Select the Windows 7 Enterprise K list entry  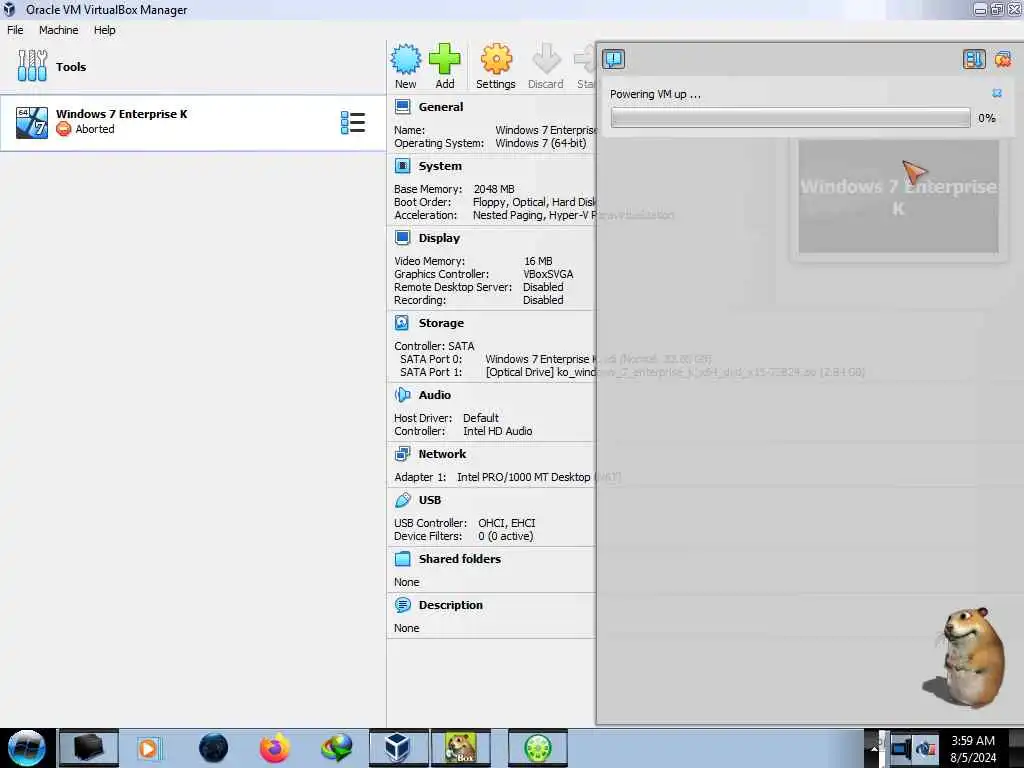click(x=193, y=123)
